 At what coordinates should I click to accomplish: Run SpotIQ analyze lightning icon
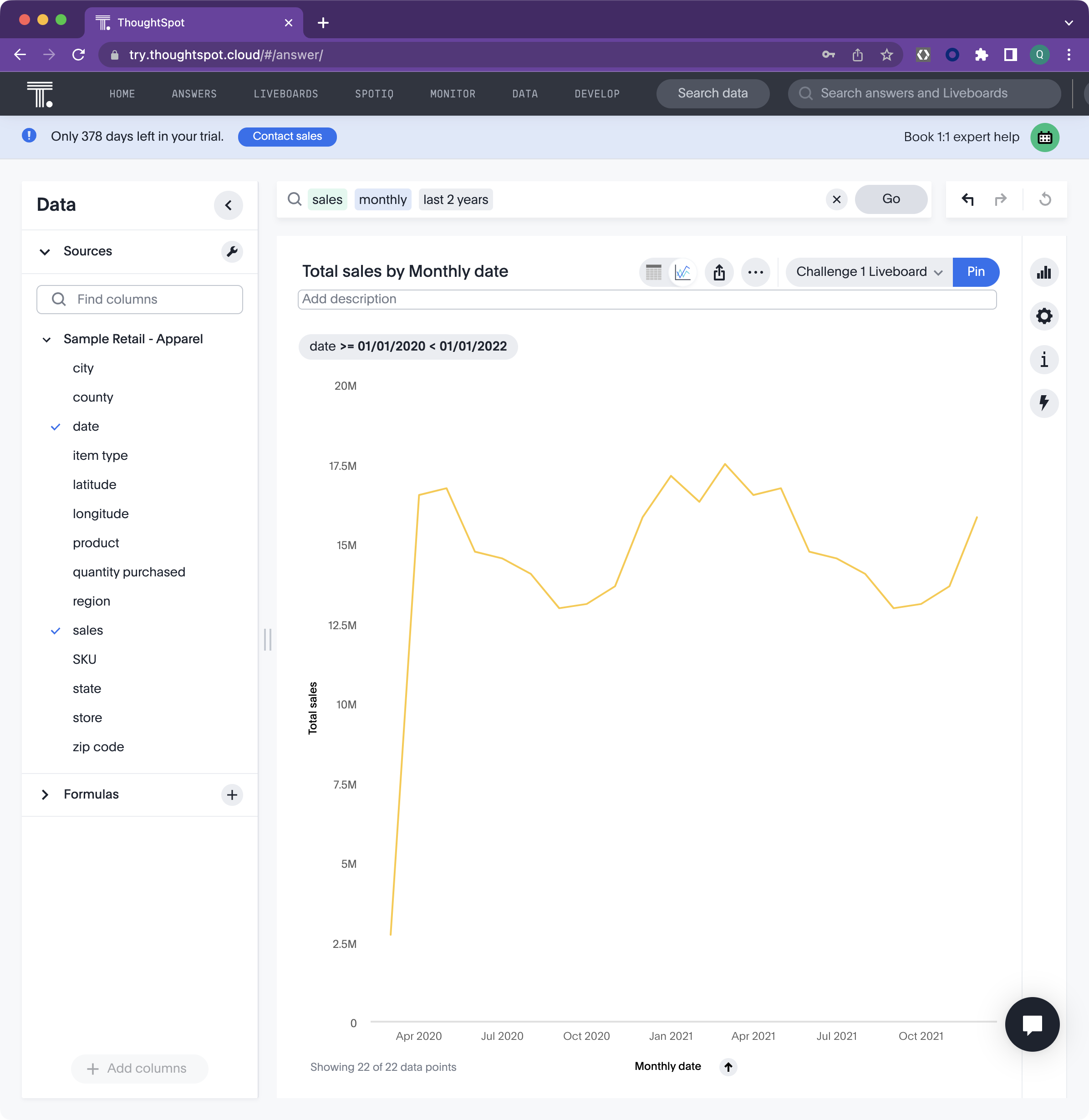click(x=1044, y=403)
